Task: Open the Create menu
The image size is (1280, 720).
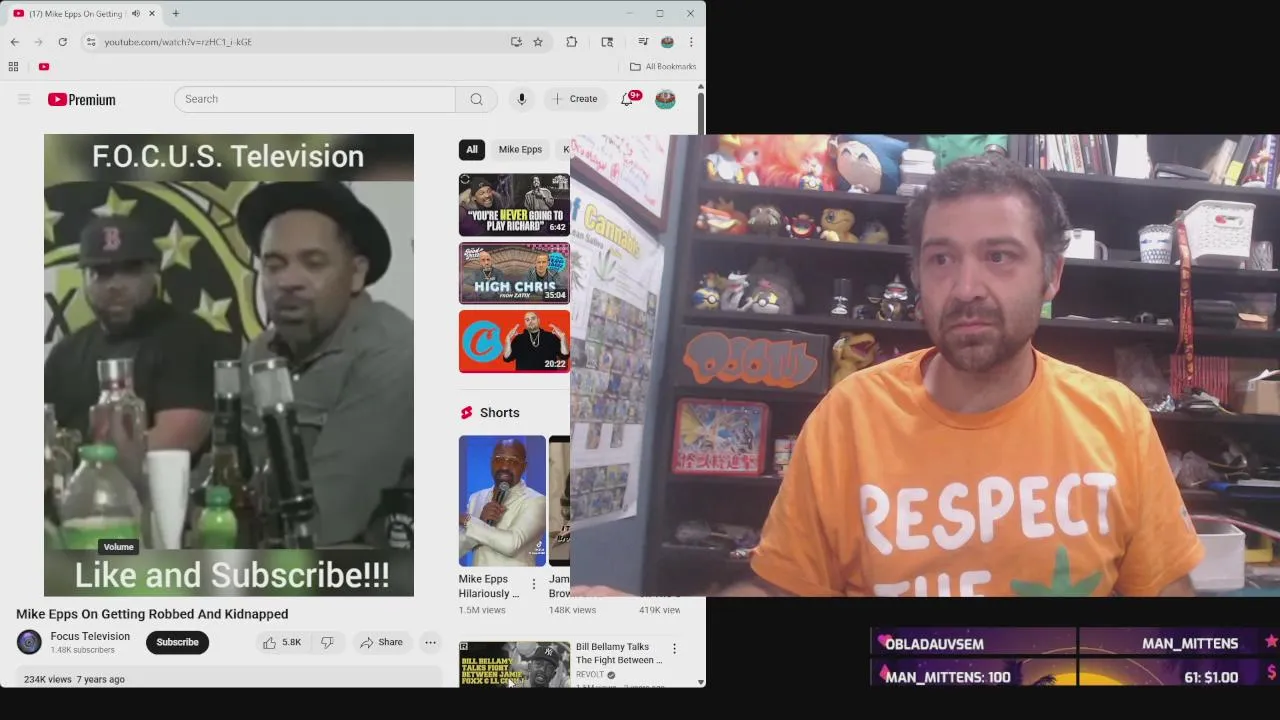Action: 575,99
